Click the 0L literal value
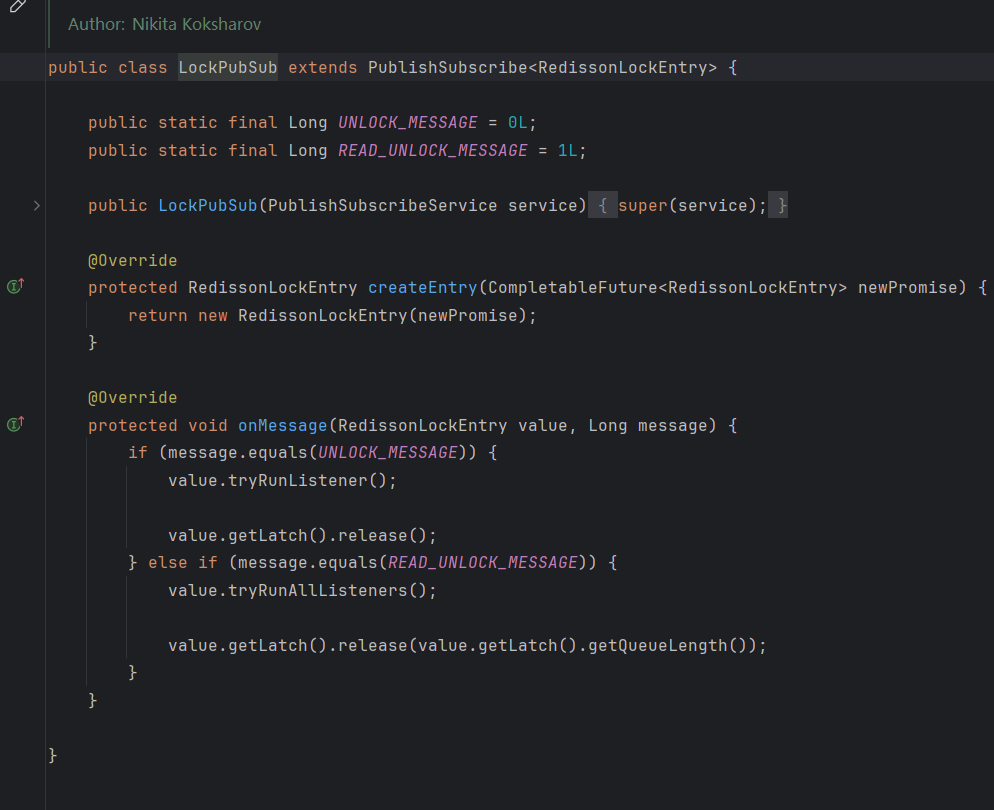 point(517,122)
